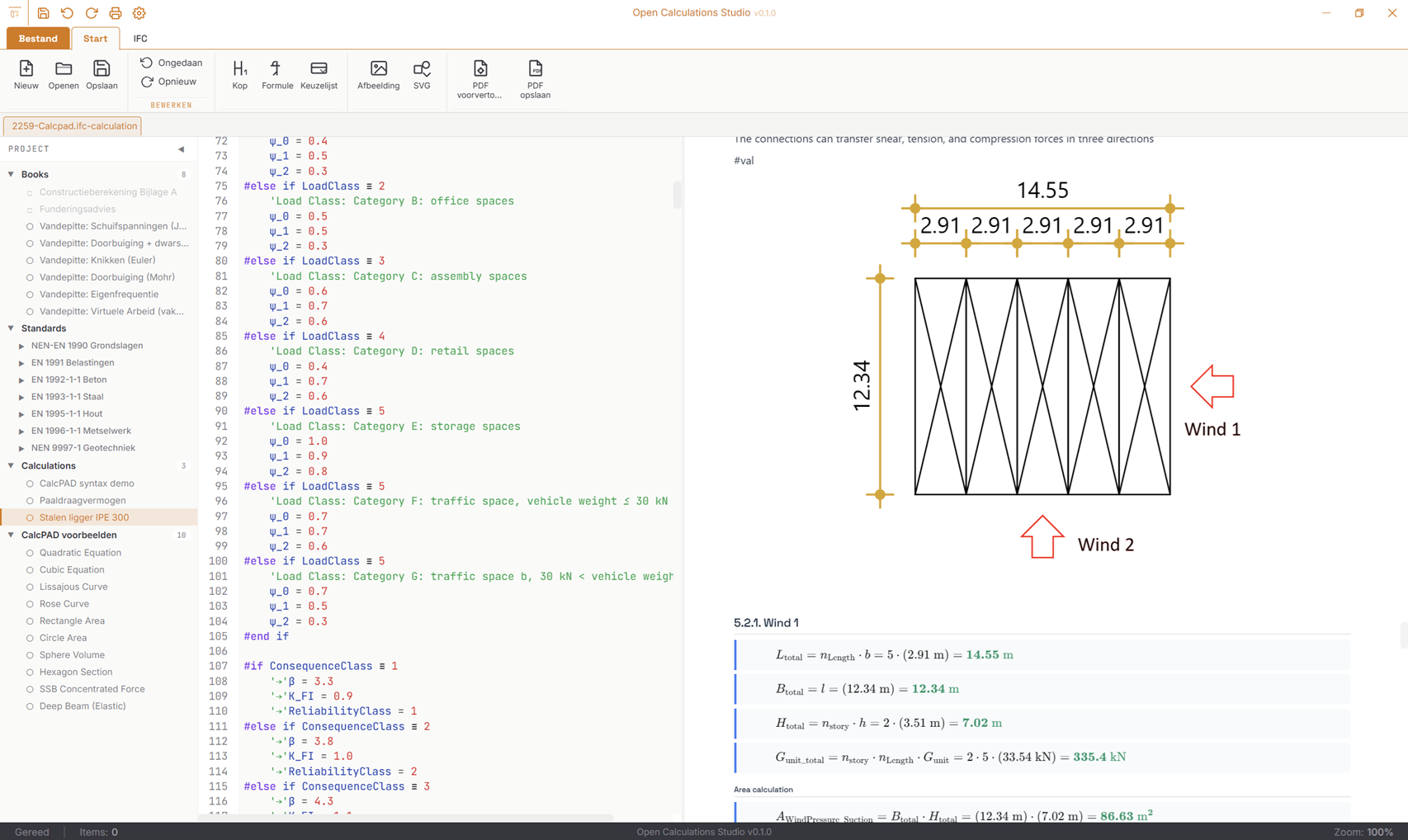Open the quick access menu icon

(14, 13)
